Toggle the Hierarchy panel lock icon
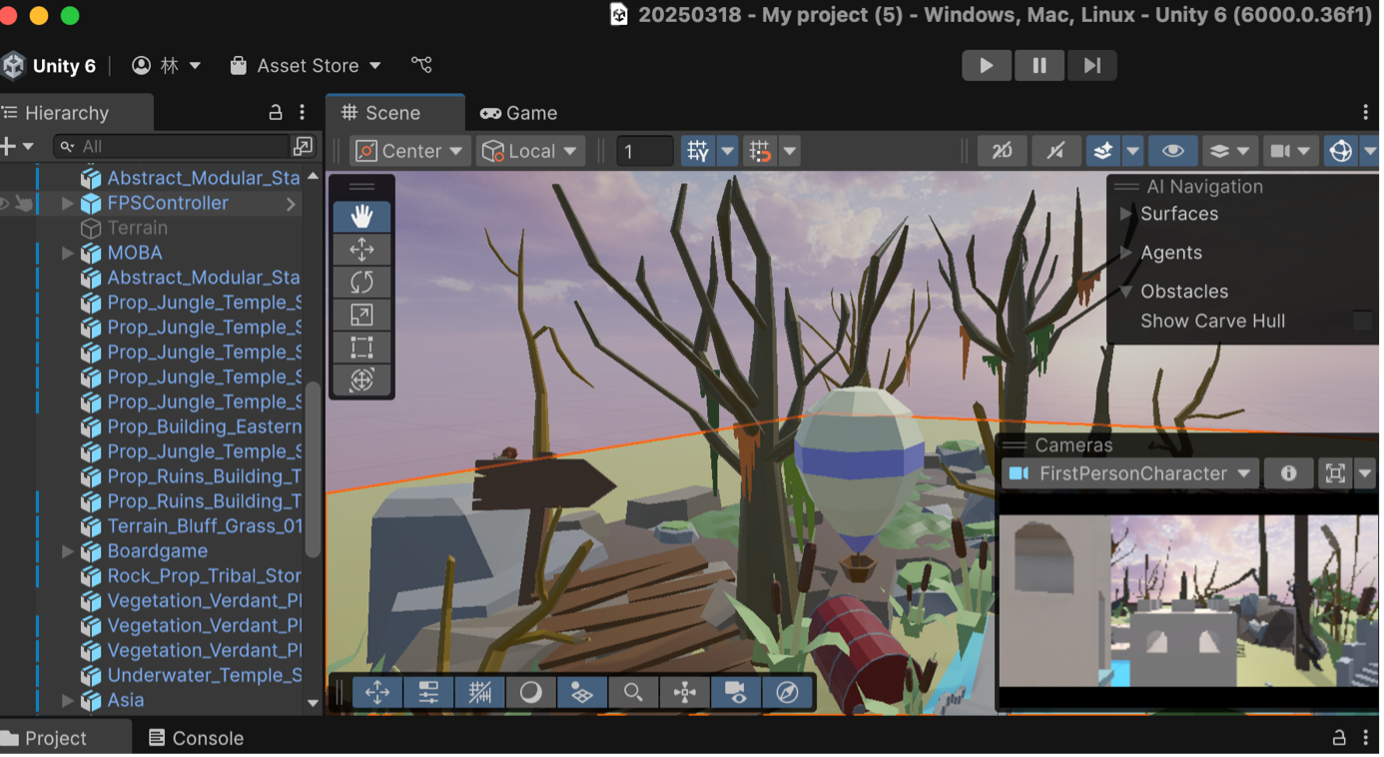1384x757 pixels. (276, 113)
